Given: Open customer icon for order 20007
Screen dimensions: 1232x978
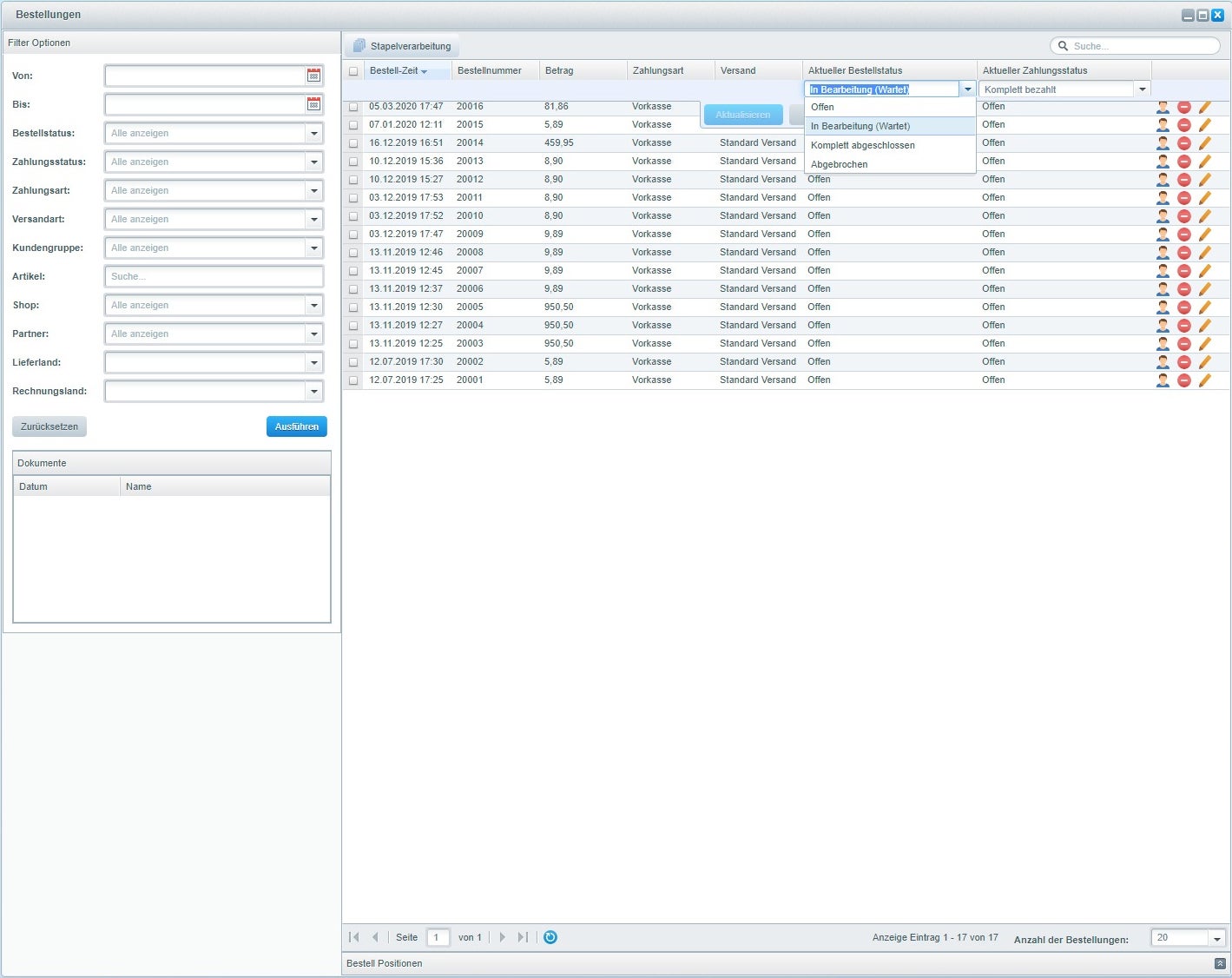Looking at the screenshot, I should [1163, 271].
